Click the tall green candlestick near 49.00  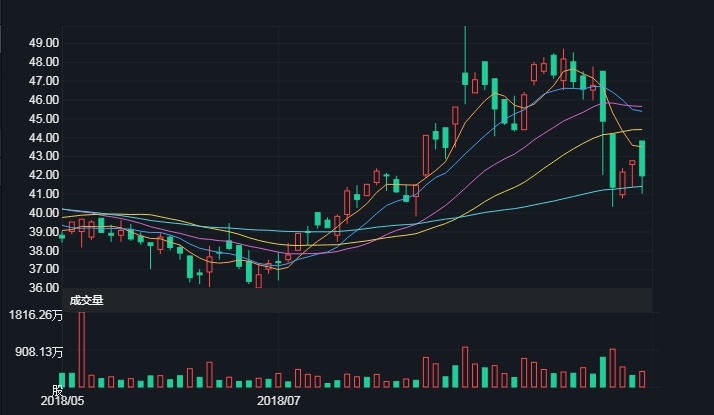[x=465, y=78]
